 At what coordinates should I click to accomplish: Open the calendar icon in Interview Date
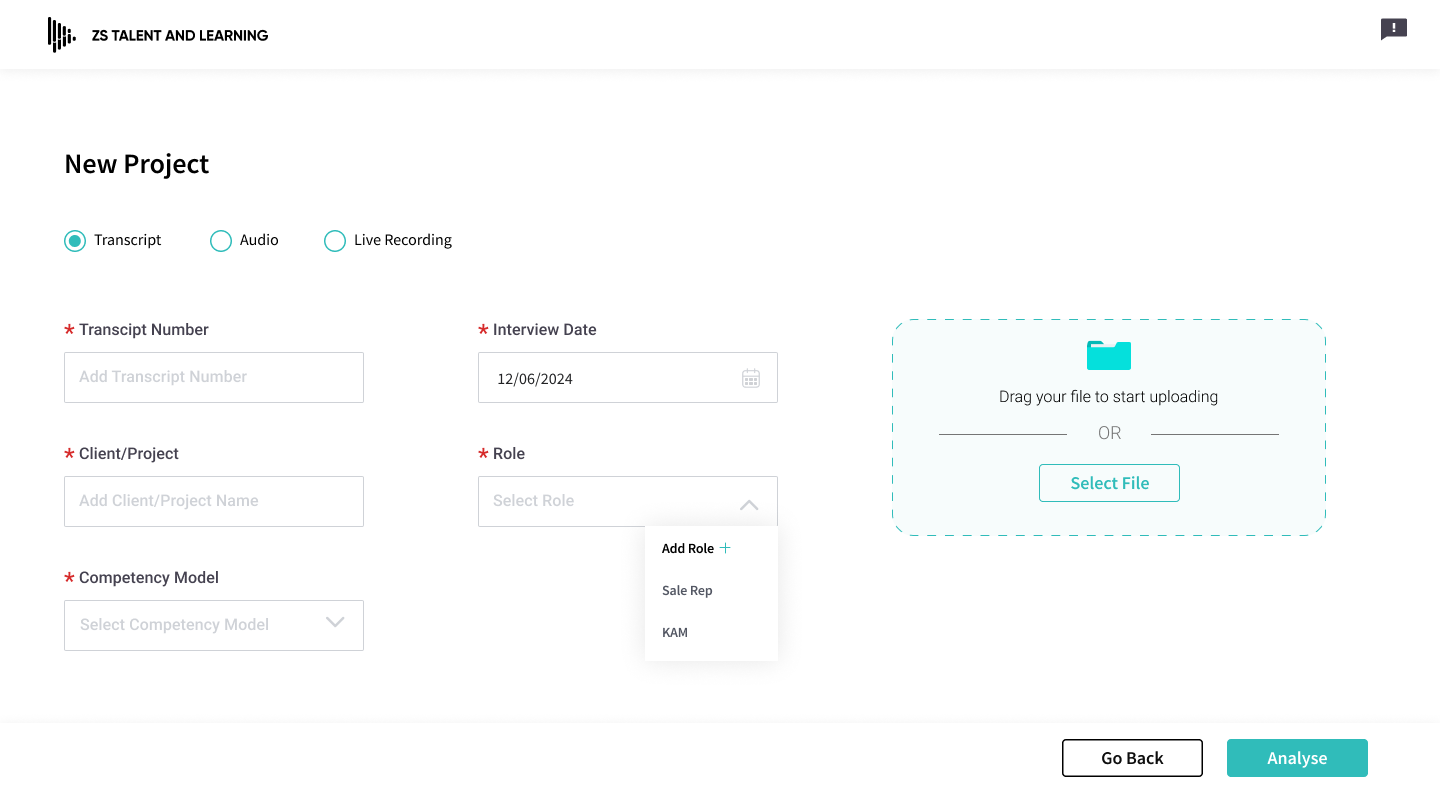coord(751,378)
